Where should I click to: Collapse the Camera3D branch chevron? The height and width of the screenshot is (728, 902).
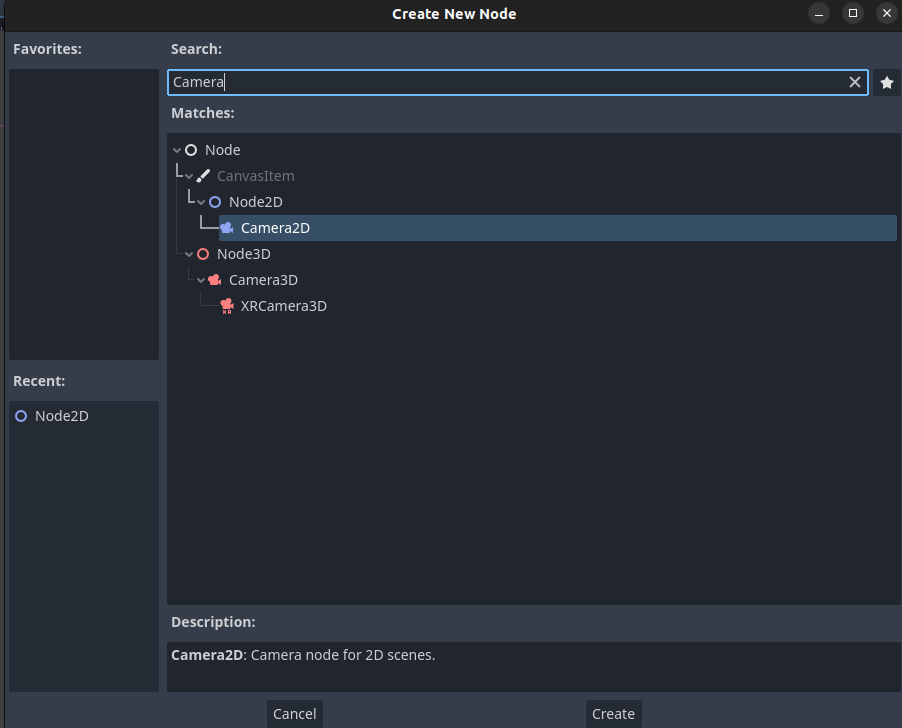coord(201,280)
